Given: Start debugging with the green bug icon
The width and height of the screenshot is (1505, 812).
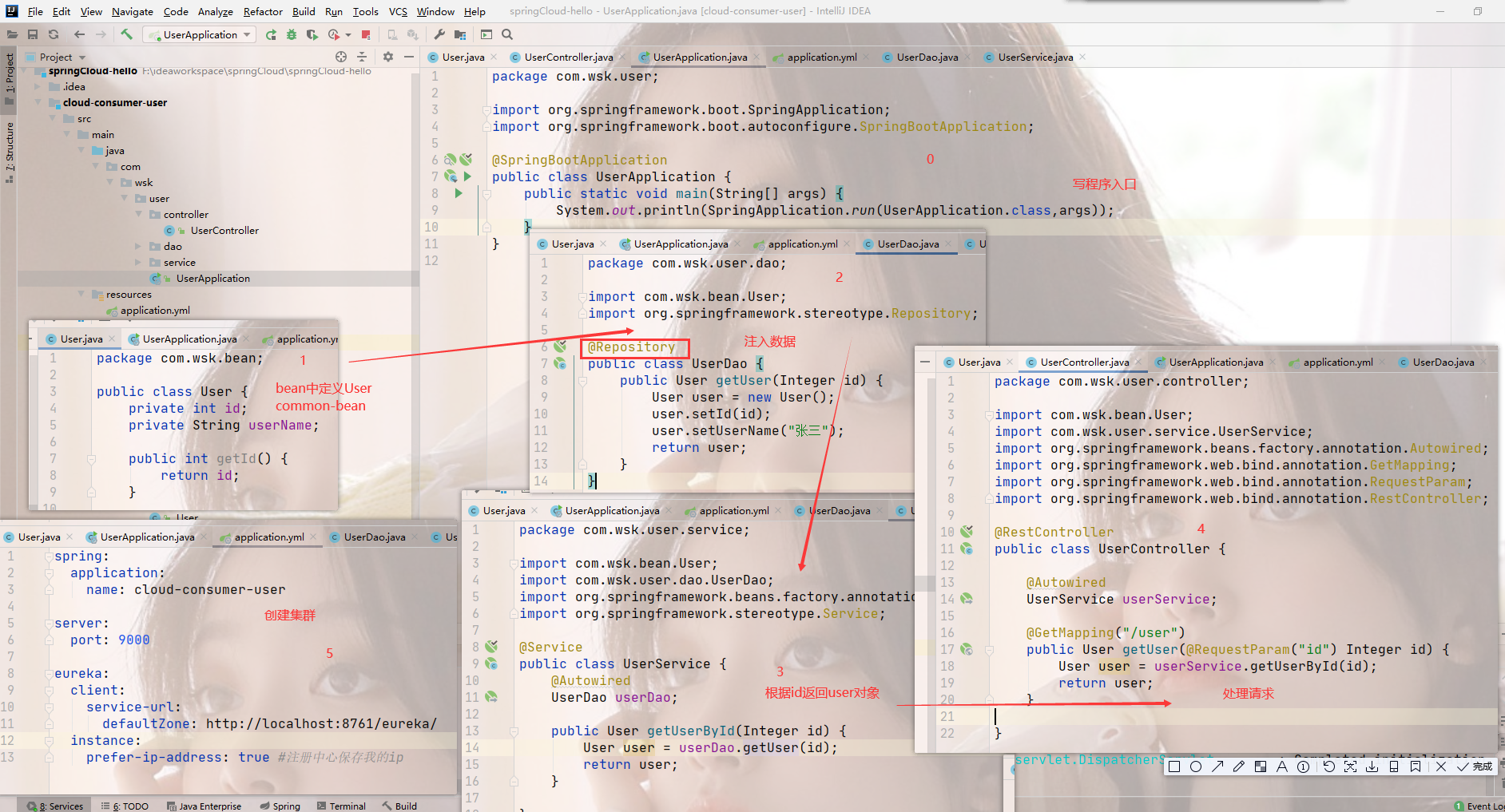Looking at the screenshot, I should 292,34.
